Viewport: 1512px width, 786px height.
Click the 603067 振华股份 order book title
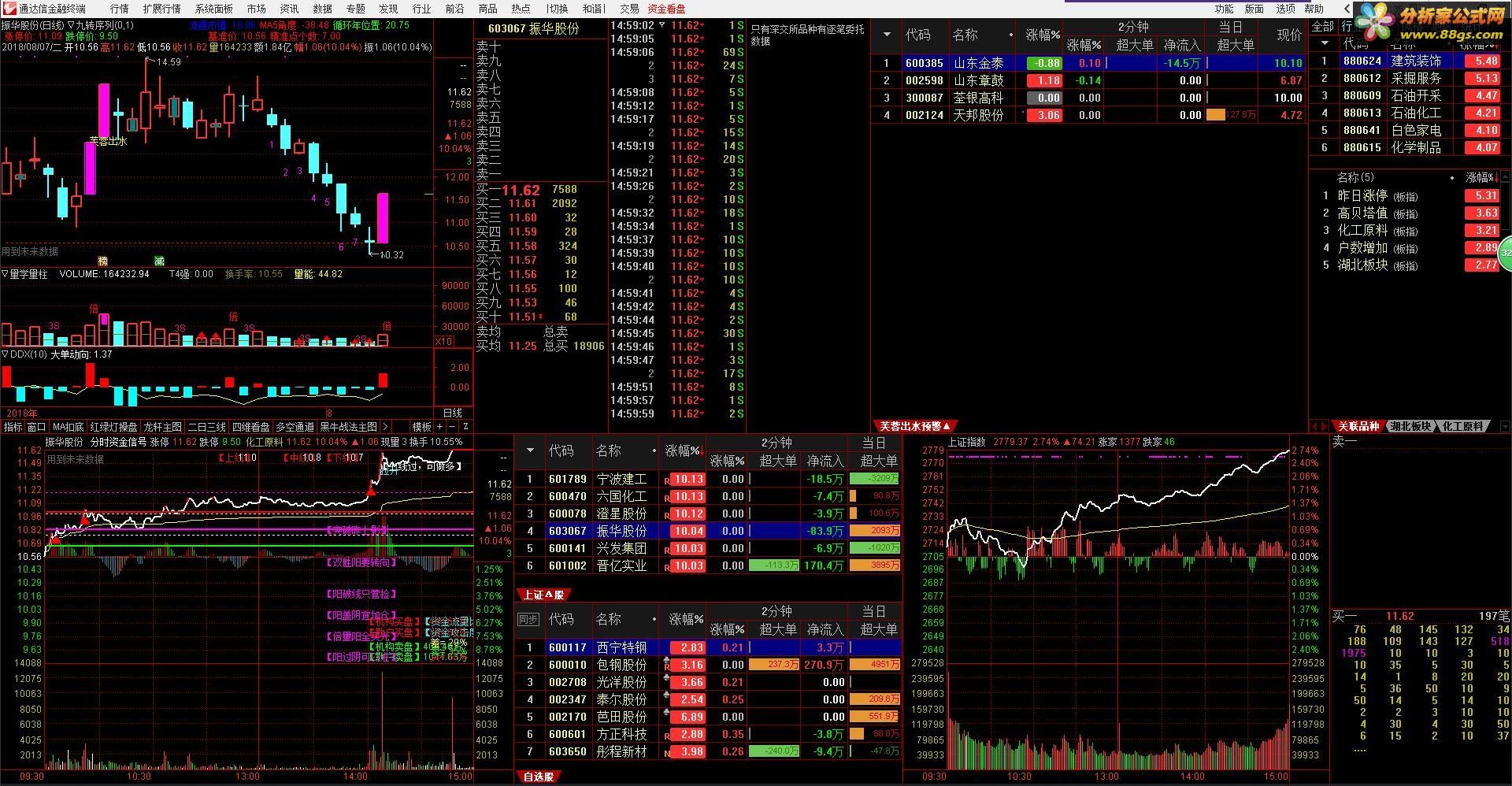click(533, 28)
